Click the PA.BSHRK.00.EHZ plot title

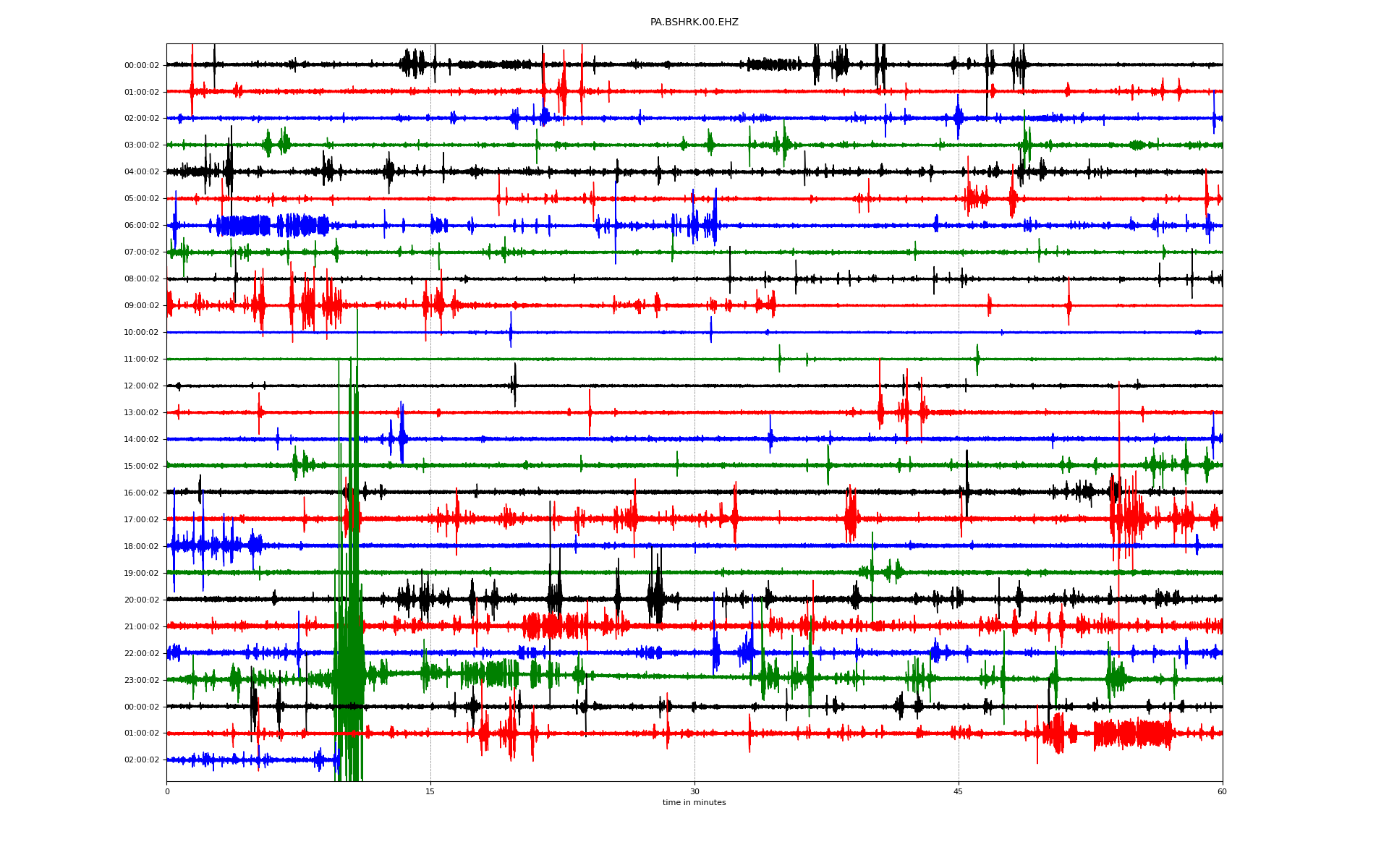pos(694,22)
